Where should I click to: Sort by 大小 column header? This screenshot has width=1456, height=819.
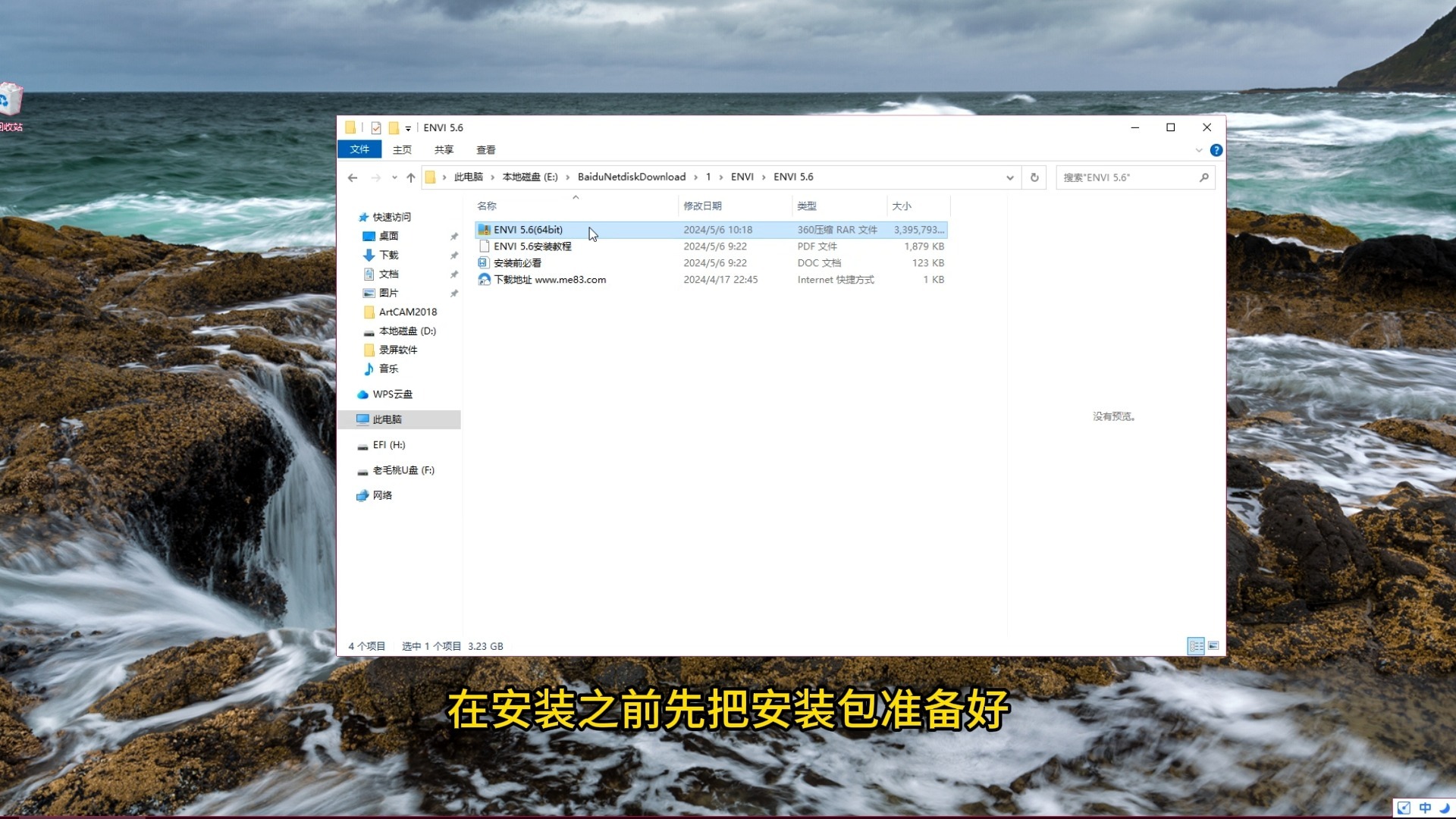902,206
